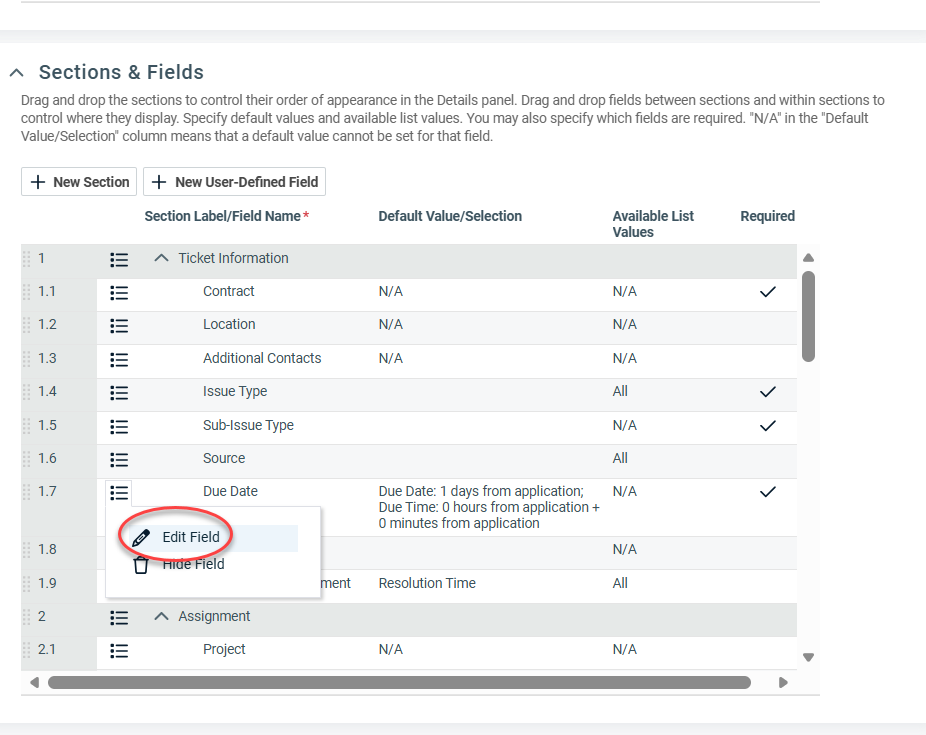This screenshot has height=735, width=926.
Task: Collapse the Ticket Information section
Action: pos(161,258)
